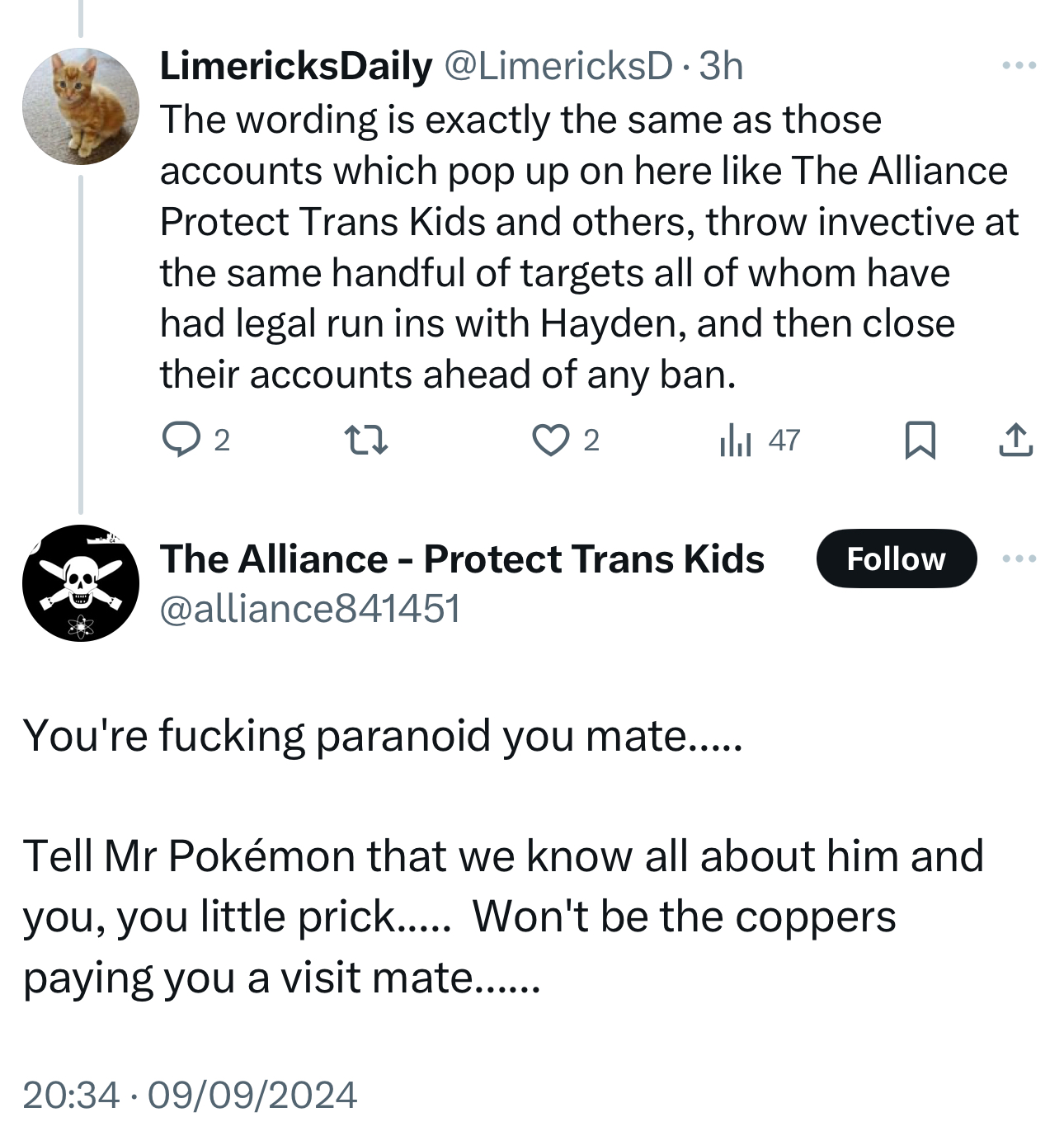
Task: Click the @LimericksD handle
Action: [558, 66]
